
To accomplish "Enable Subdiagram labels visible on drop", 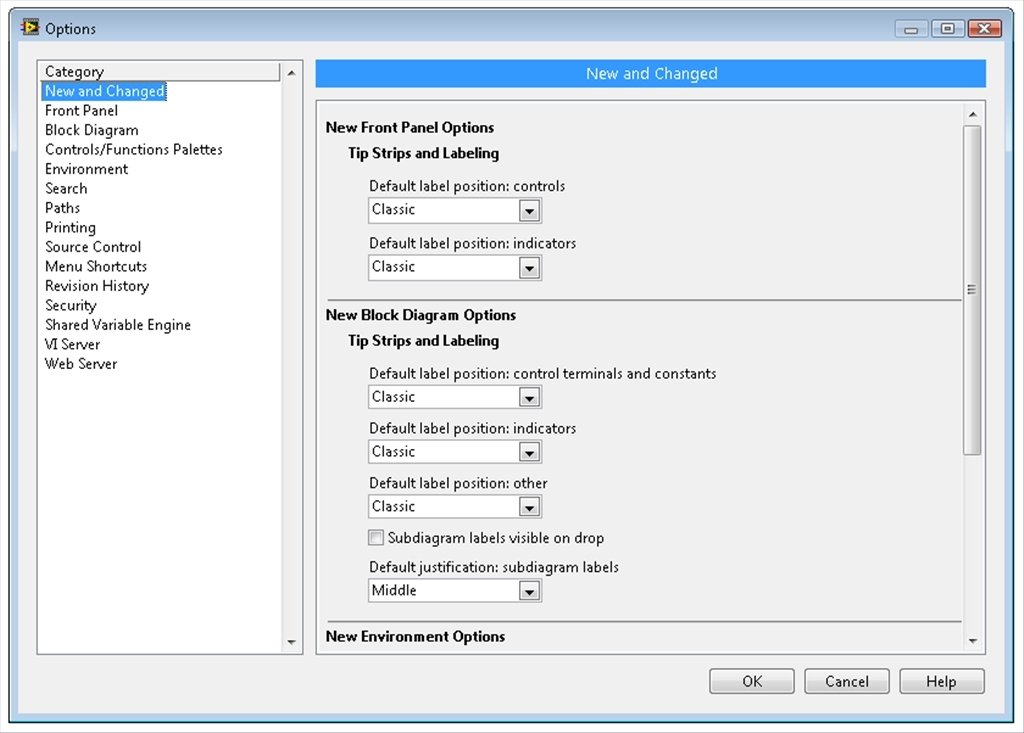I will [x=376, y=538].
